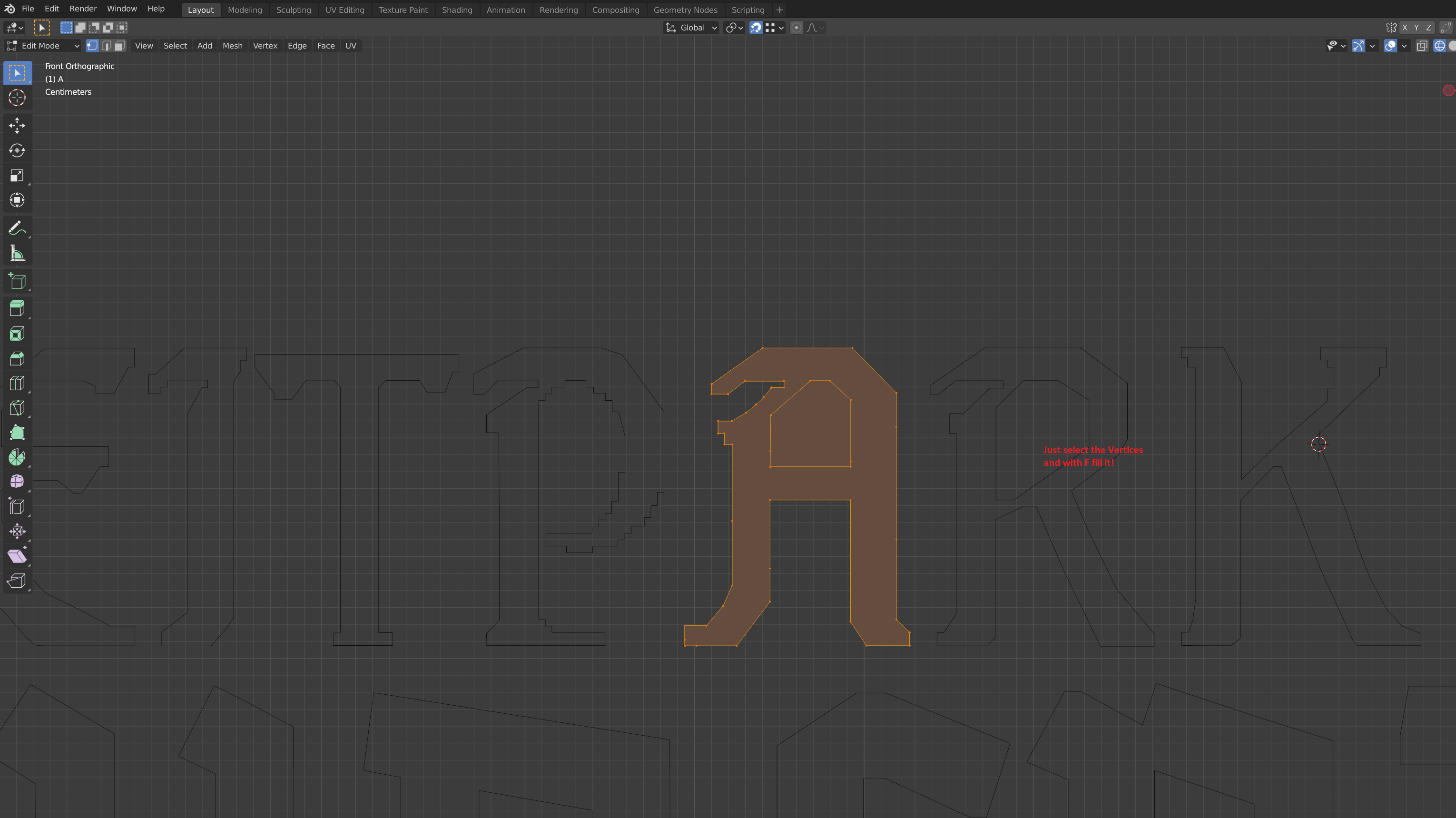Select the Smooth tool
The width and height of the screenshot is (1456, 818).
(17, 482)
